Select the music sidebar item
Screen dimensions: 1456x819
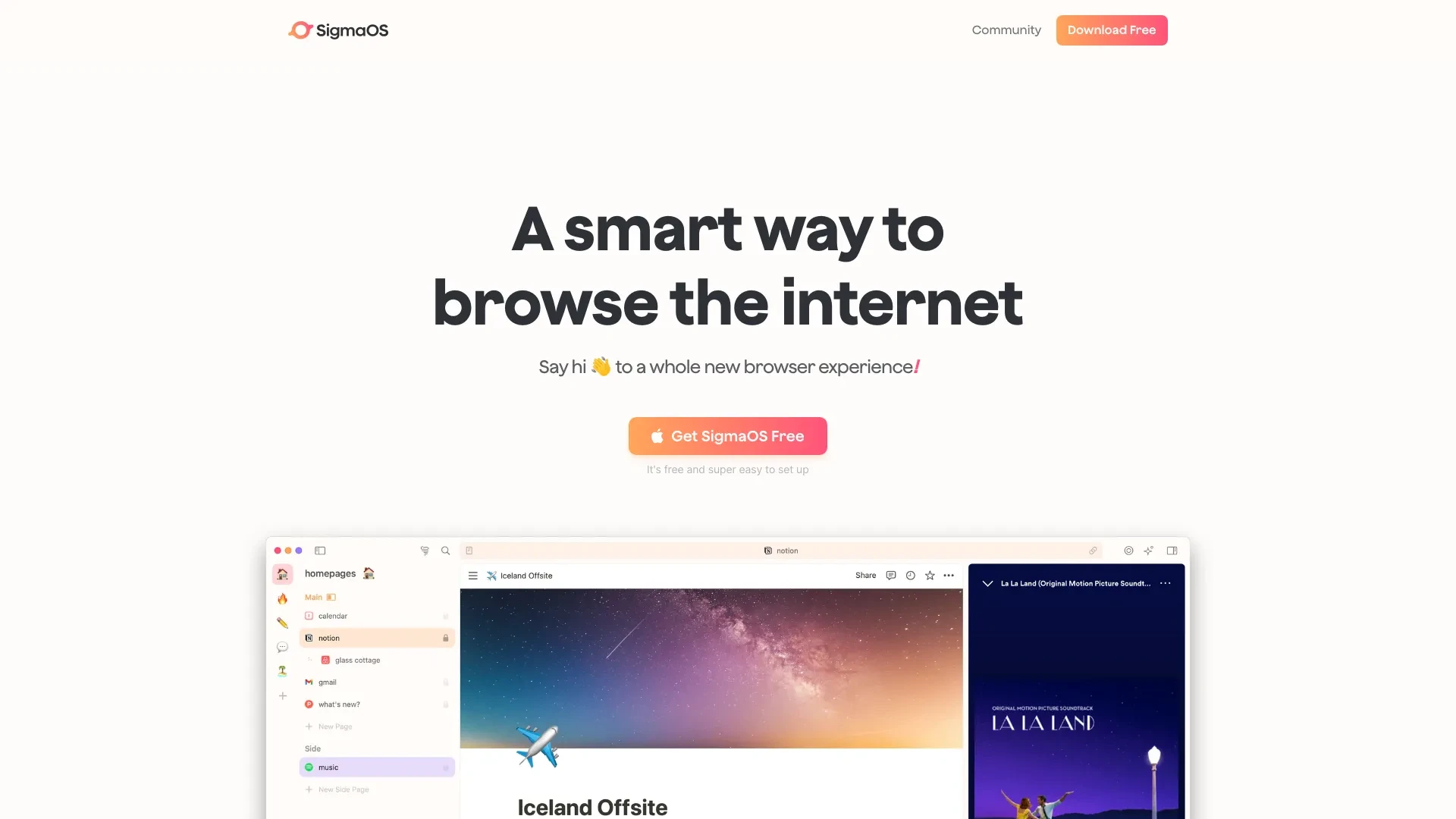[376, 767]
